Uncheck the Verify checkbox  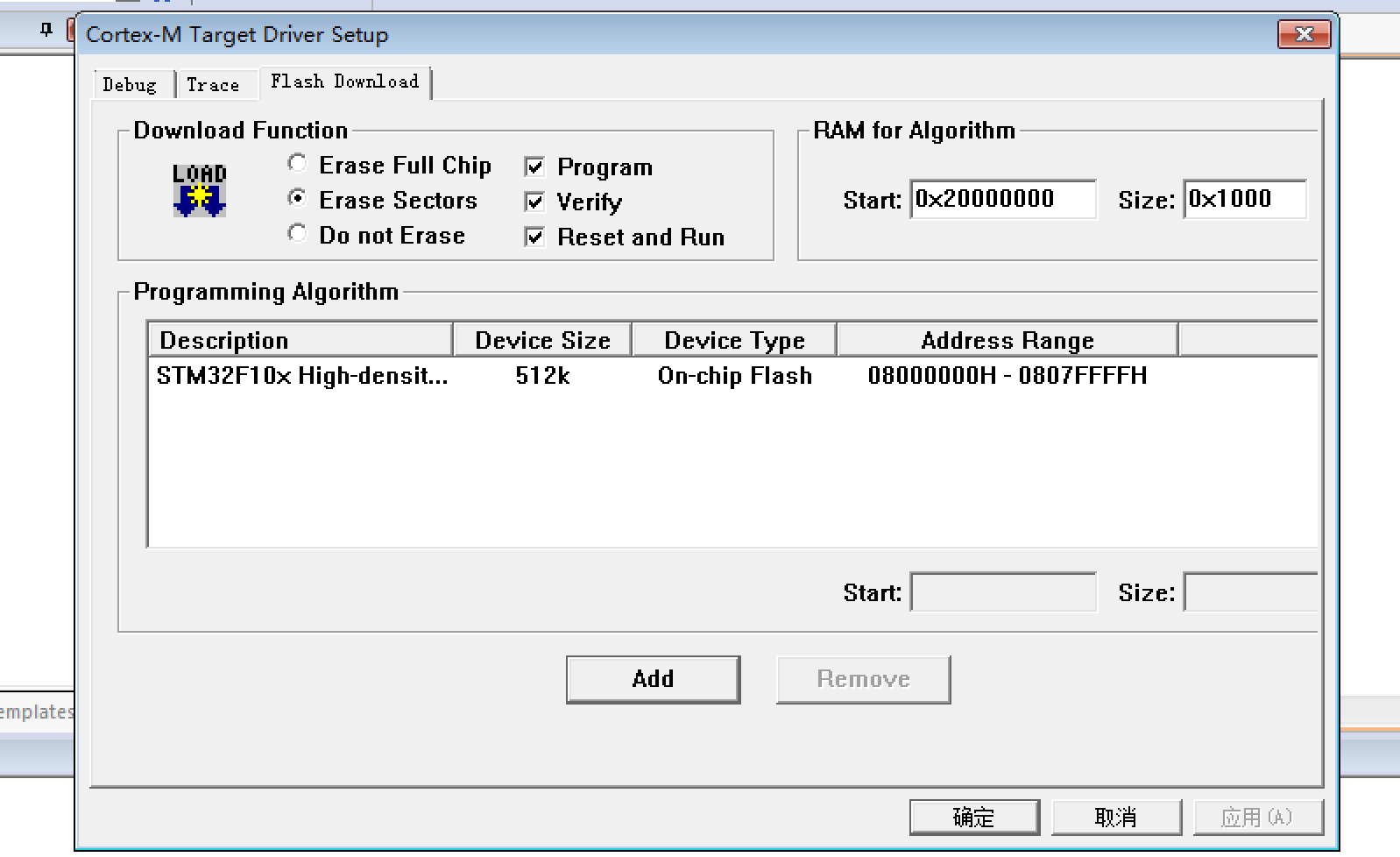tap(534, 202)
